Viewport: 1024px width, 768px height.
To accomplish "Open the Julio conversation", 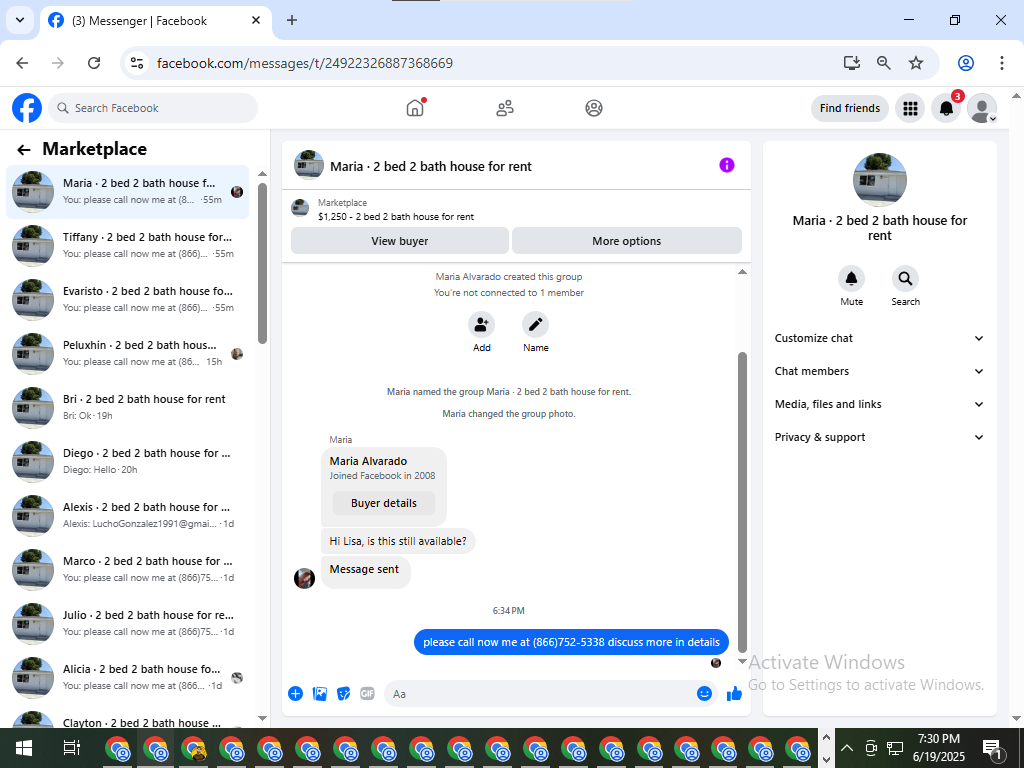I will (x=128, y=624).
